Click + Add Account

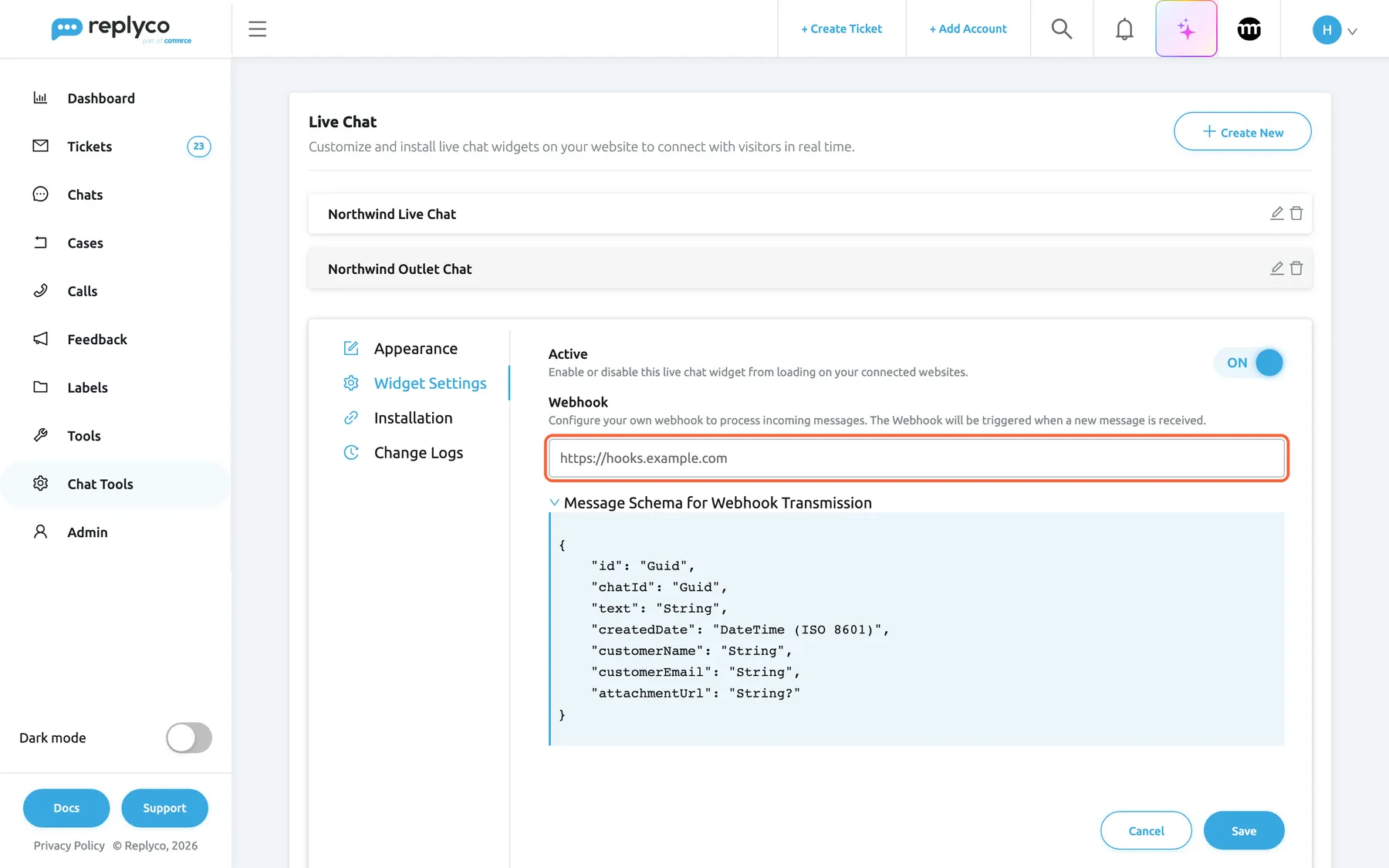coord(968,29)
